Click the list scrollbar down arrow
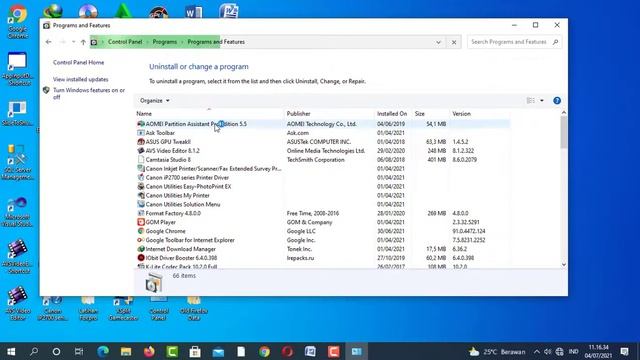Viewport: 640px width, 360px height. pos(564,264)
